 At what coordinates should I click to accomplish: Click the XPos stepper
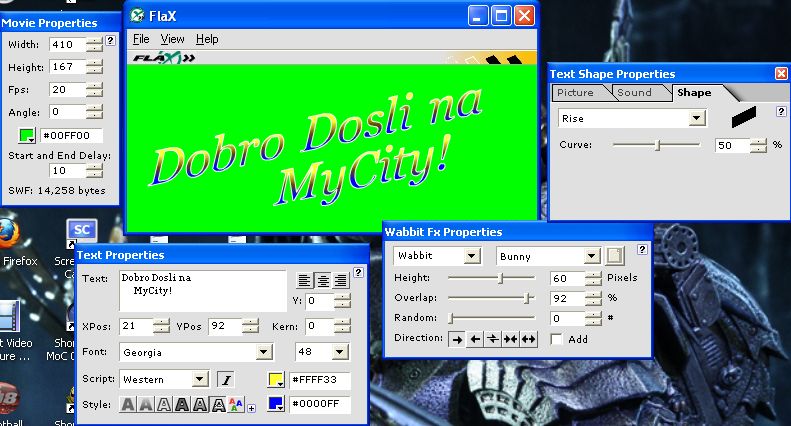tap(161, 326)
